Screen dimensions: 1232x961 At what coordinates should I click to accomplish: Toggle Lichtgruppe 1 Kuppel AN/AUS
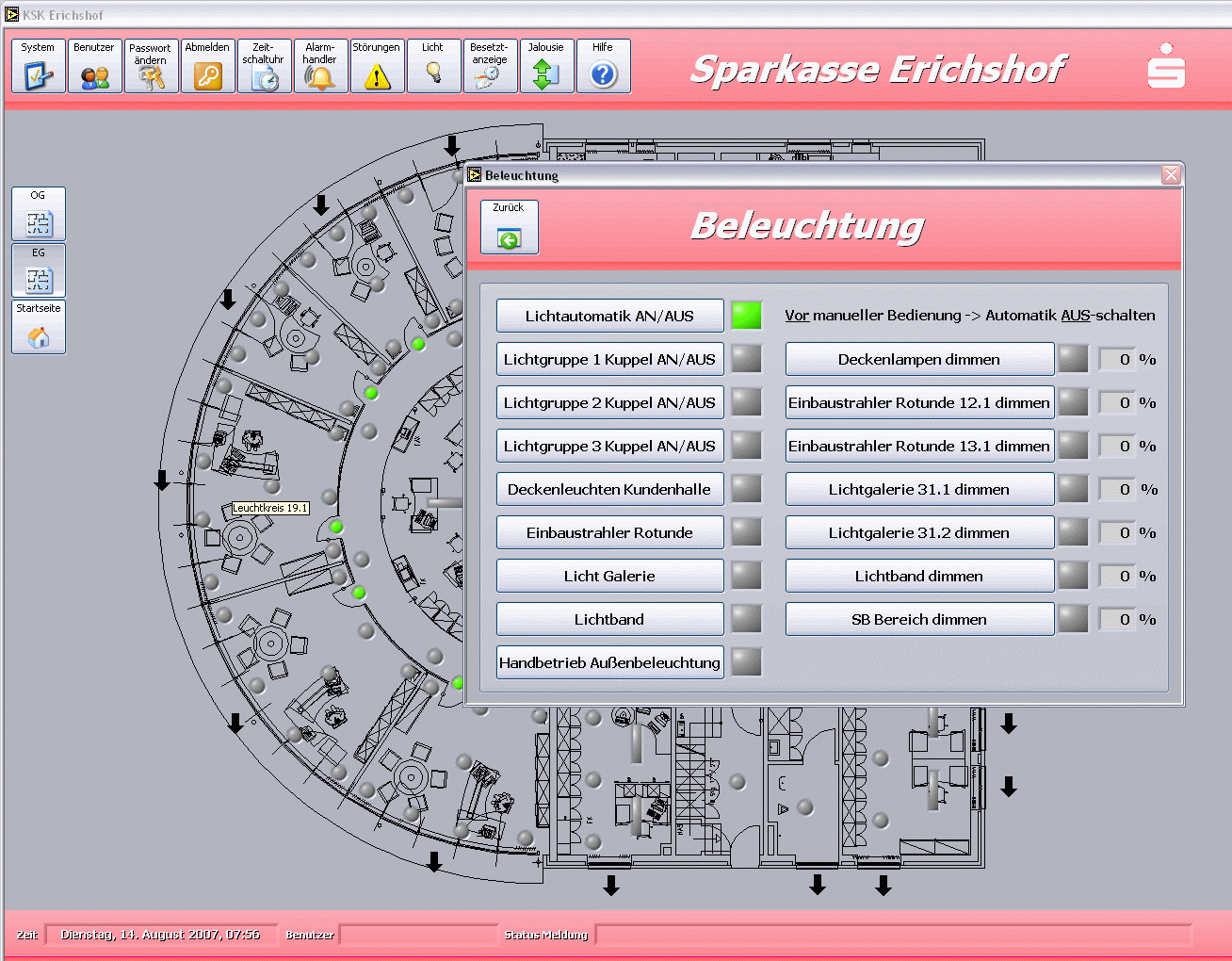610,359
